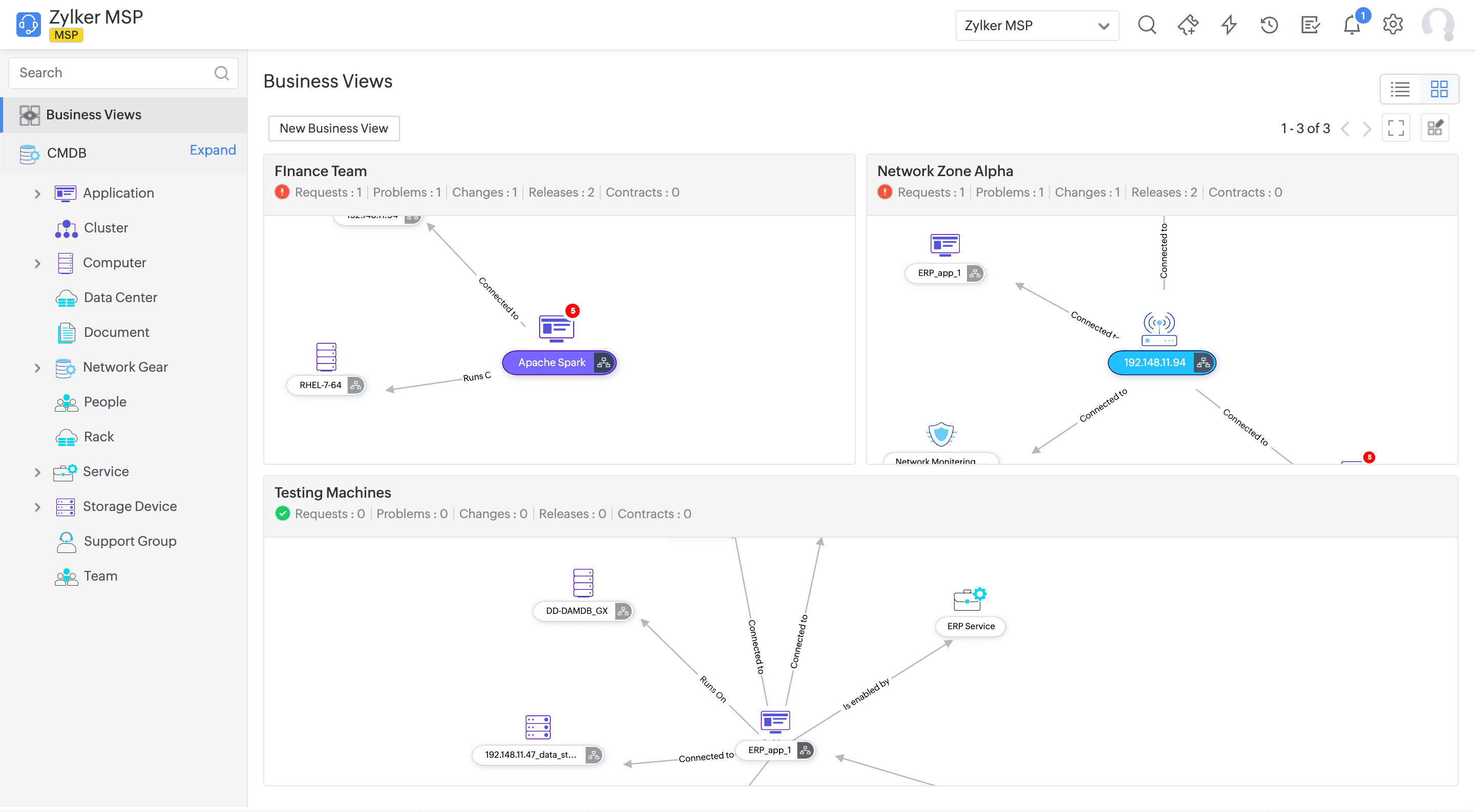Click the customize view layout icon
The height and width of the screenshot is (812, 1475).
(x=1435, y=128)
